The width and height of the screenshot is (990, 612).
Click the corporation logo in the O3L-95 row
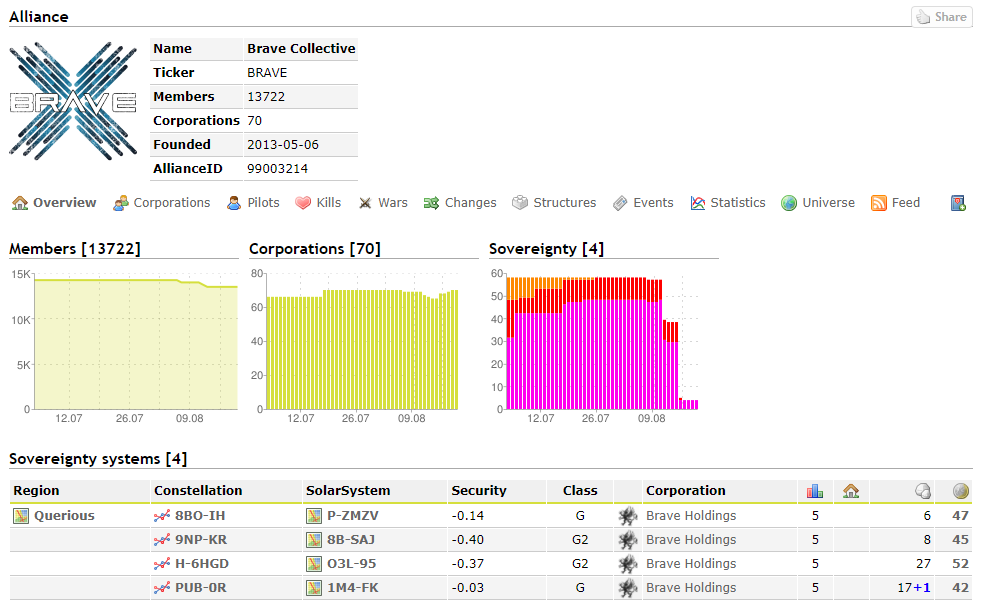[x=628, y=564]
